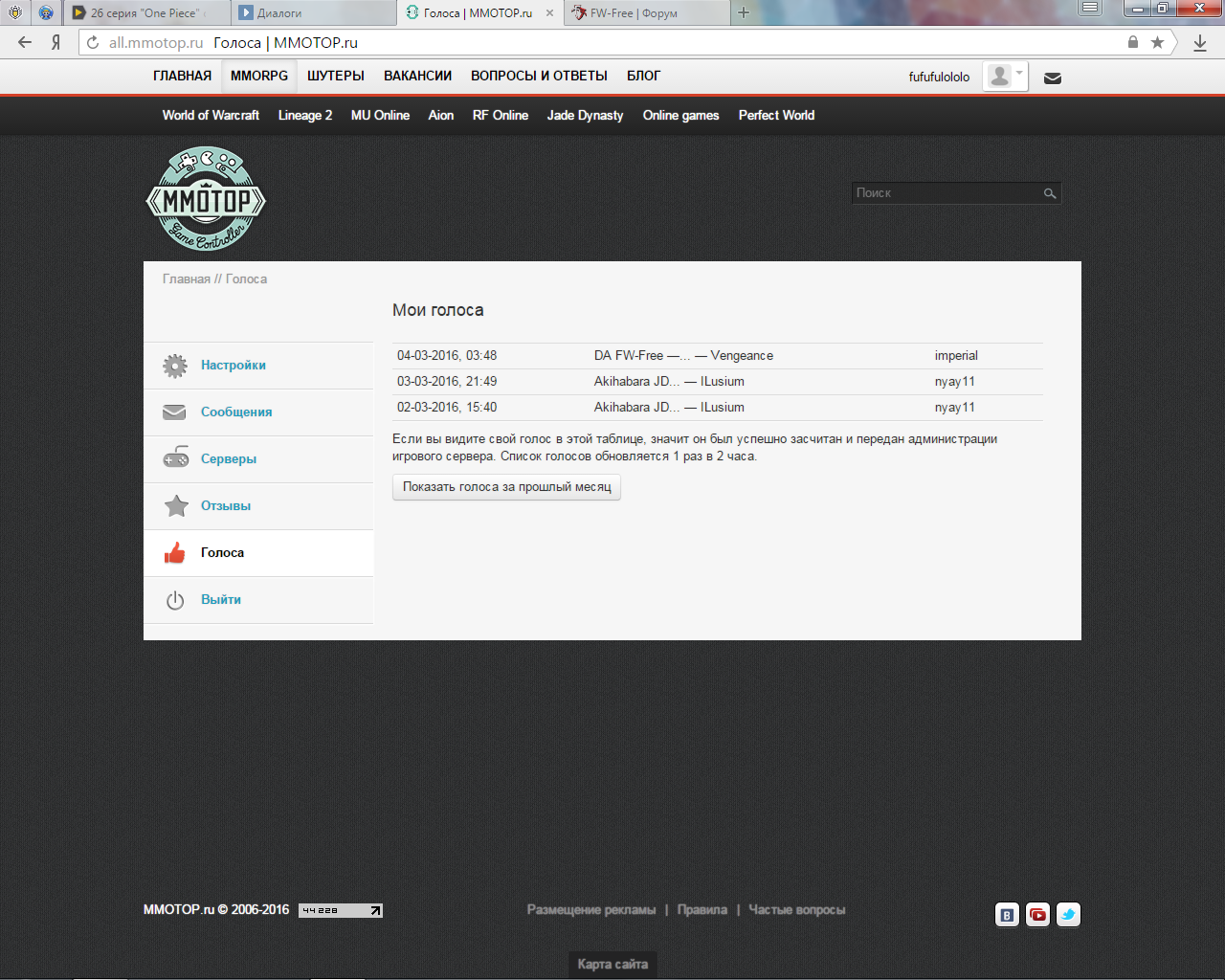Click the search magnifier icon

coord(1050,193)
